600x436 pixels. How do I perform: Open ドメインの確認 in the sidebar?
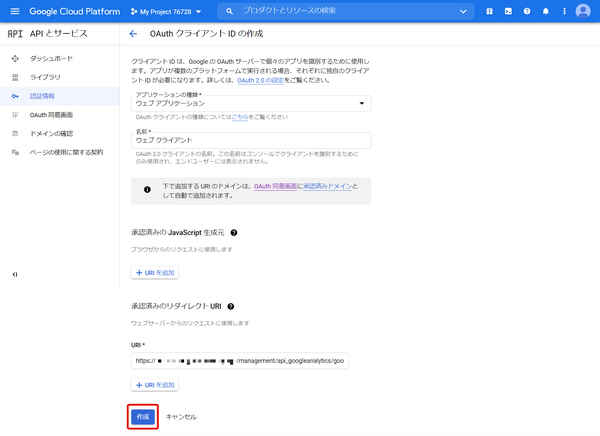click(x=51, y=134)
